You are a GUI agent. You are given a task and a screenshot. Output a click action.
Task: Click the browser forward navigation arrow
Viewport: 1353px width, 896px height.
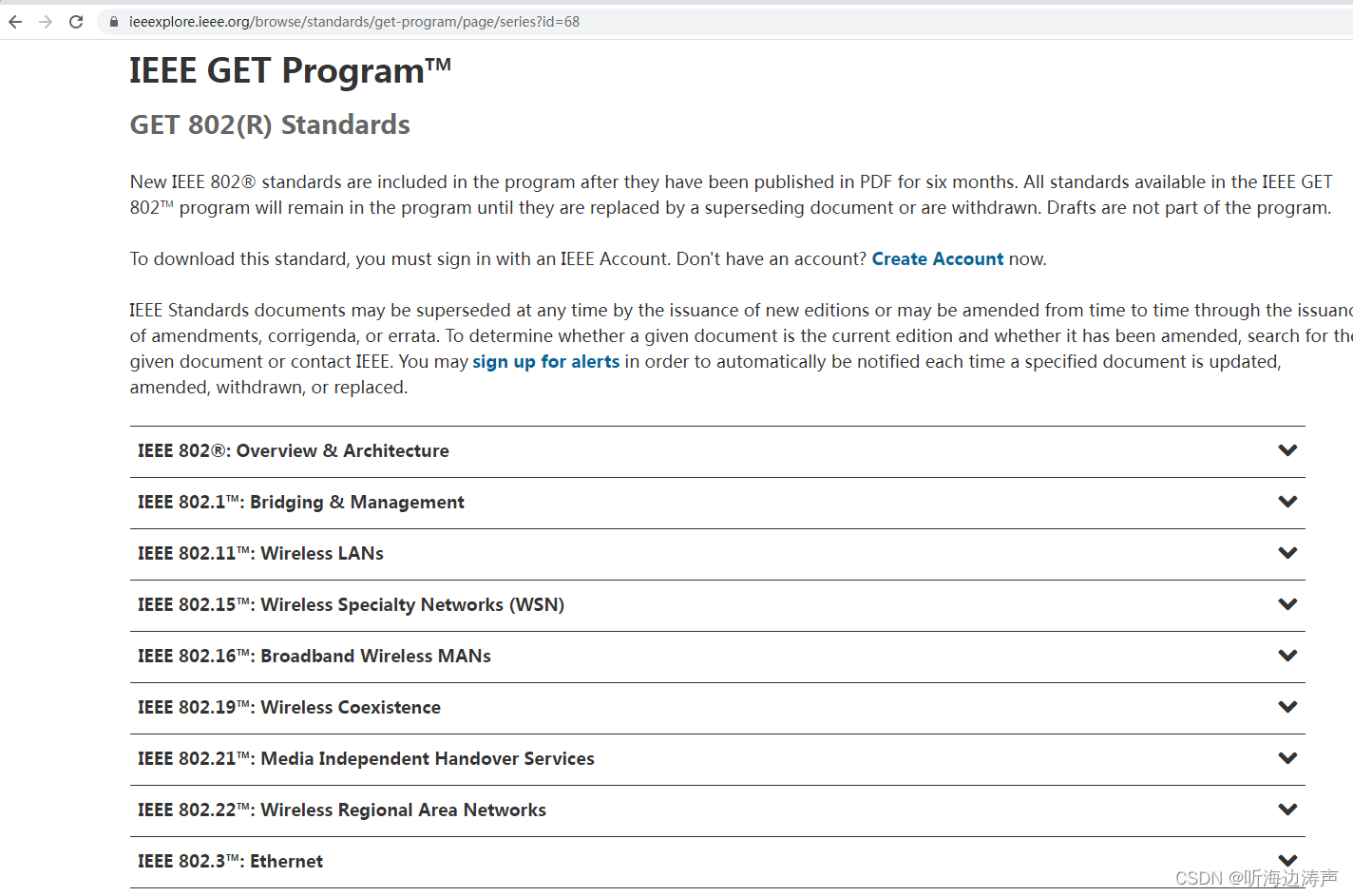45,21
